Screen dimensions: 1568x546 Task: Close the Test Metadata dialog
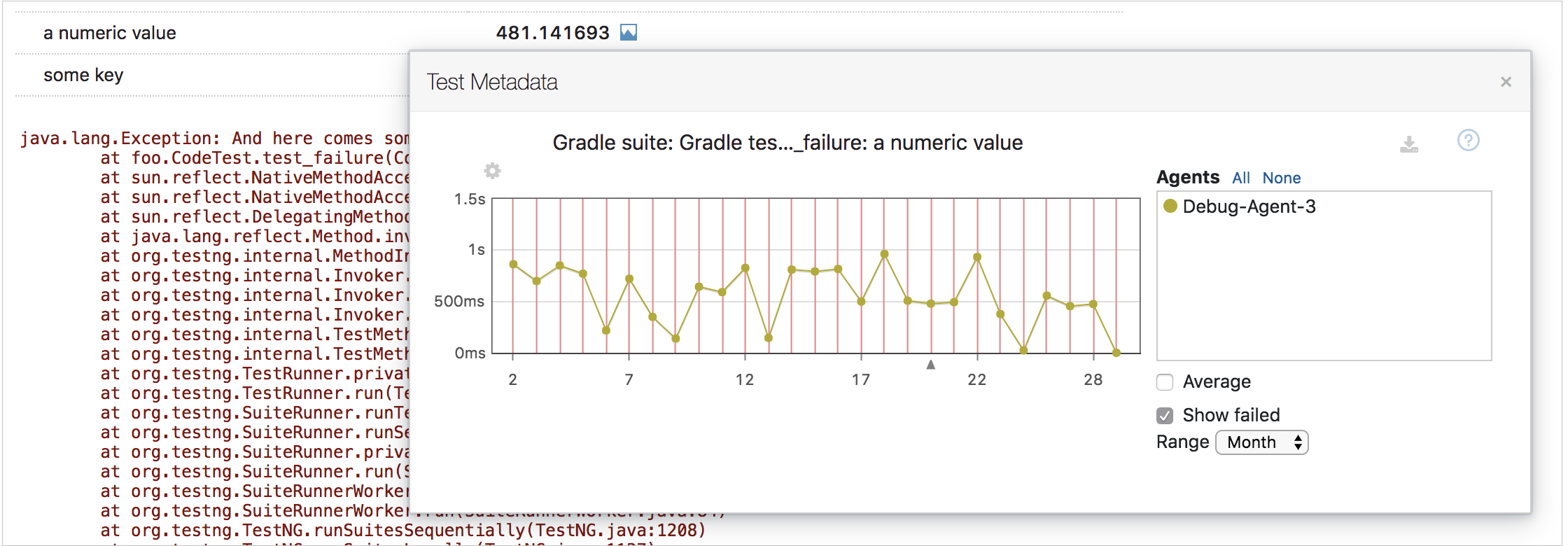[1506, 82]
